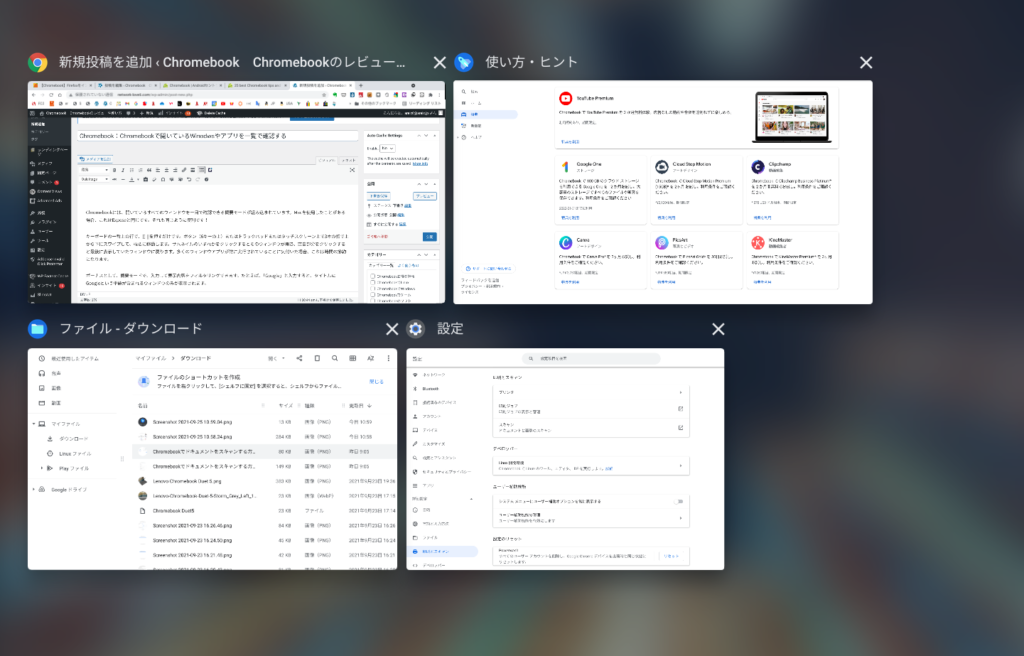This screenshot has height=656, width=1024.
Task: Switch Files window to thumbnail grid view
Action: (x=353, y=358)
